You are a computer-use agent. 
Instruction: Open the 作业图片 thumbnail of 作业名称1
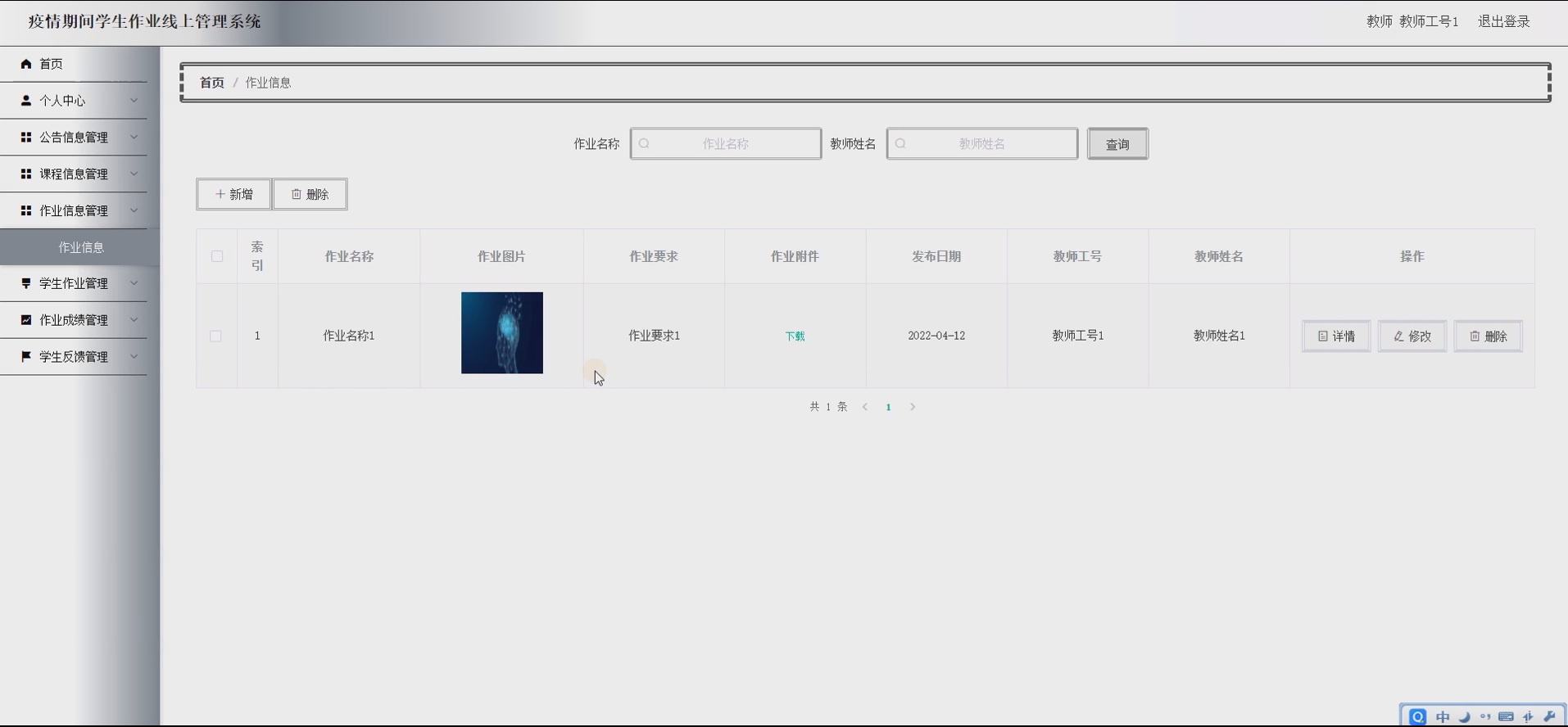click(x=502, y=333)
